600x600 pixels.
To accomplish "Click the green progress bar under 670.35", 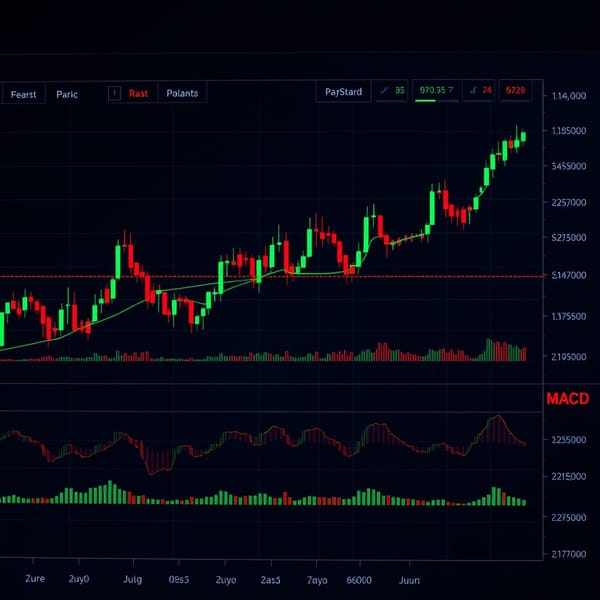I will coord(425,101).
